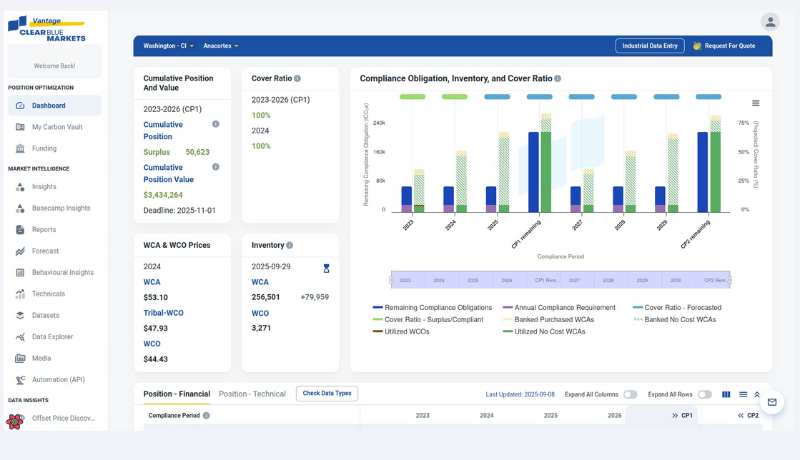Click the compliance period range slider
This screenshot has width=800, height=460.
(560, 280)
